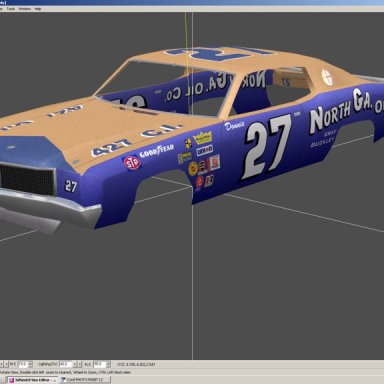This screenshot has width=384, height=384.
Task: Switch to the Corel PHOTO-PAINT taskbar button
Action: [85, 380]
